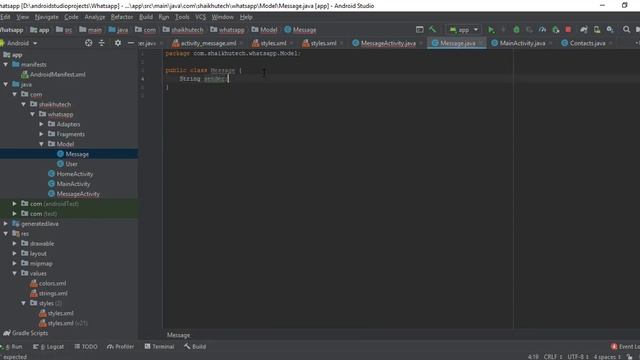
Task: Open the Terminal tool window
Action: click(x=159, y=347)
